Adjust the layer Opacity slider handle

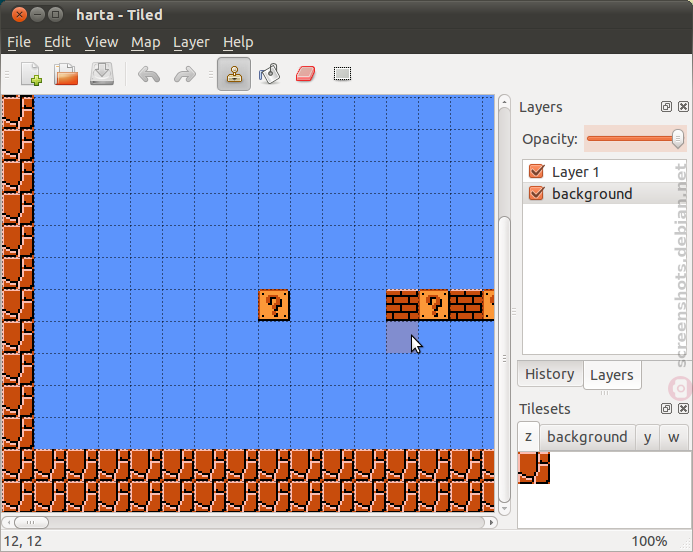[x=678, y=139]
